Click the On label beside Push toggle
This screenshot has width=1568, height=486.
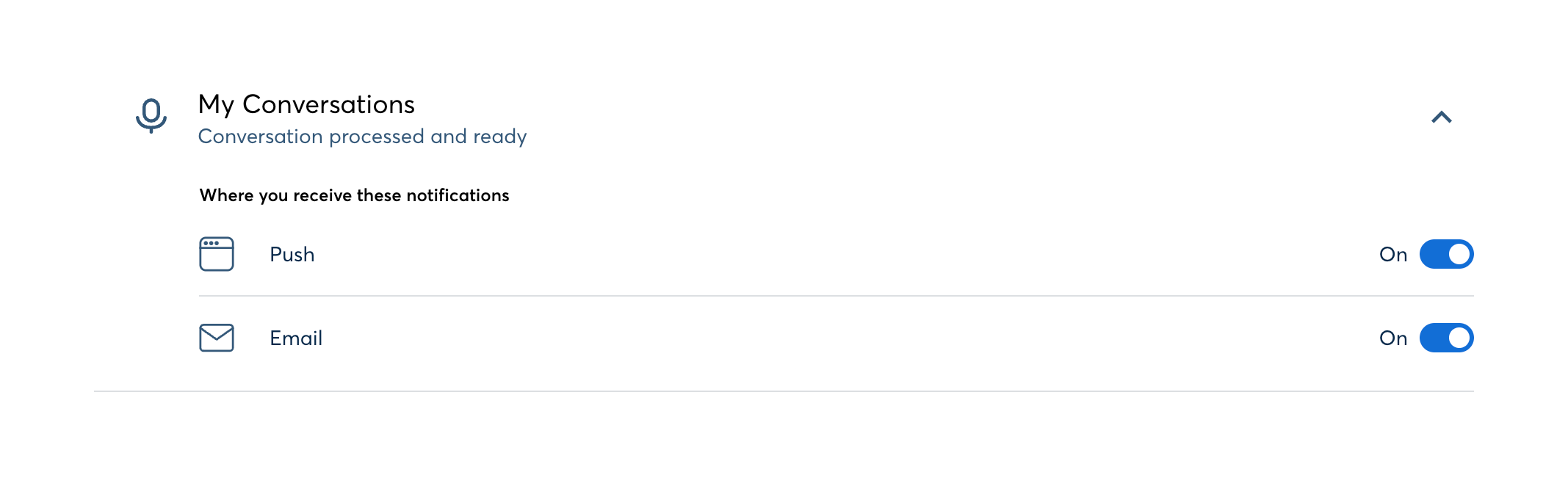pos(1393,254)
